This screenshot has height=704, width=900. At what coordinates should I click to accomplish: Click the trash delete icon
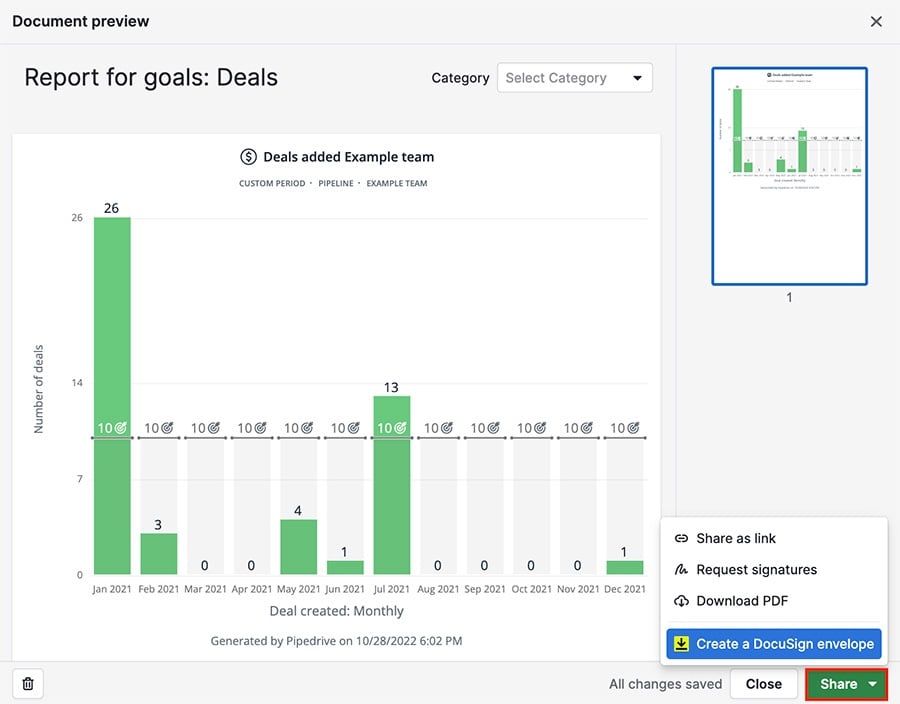[27, 684]
